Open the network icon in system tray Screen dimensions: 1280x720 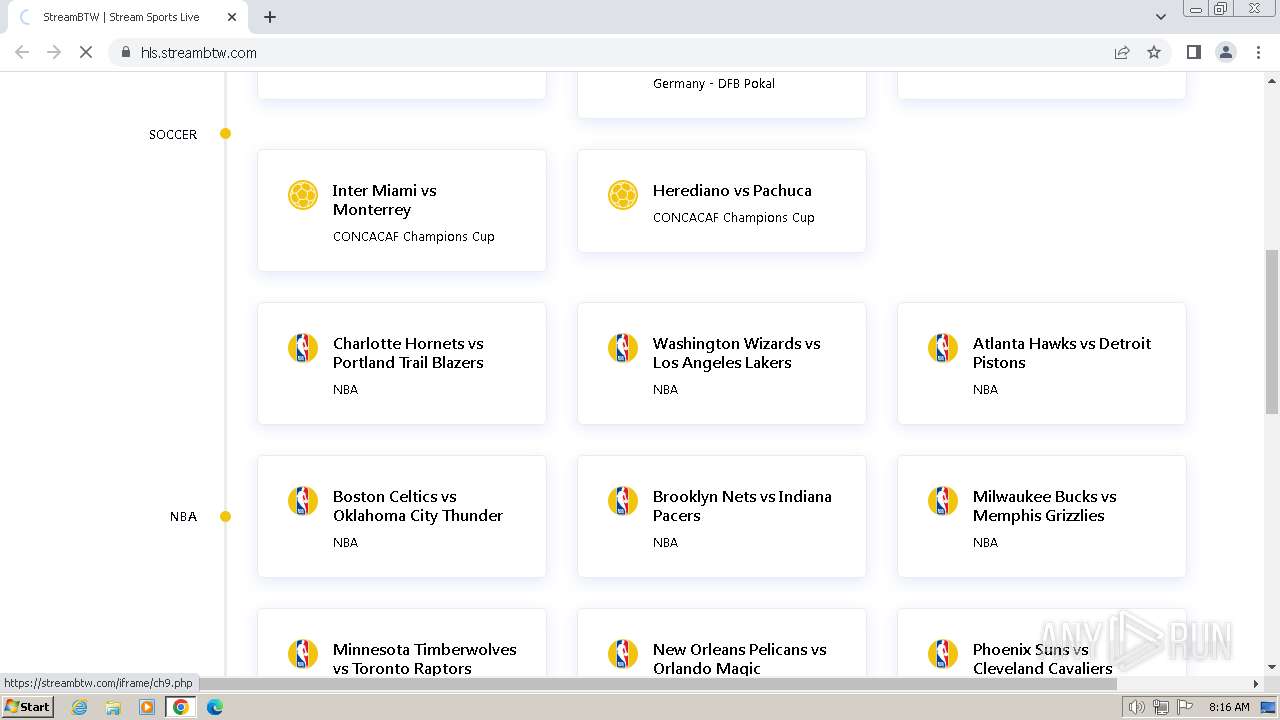tap(1161, 707)
